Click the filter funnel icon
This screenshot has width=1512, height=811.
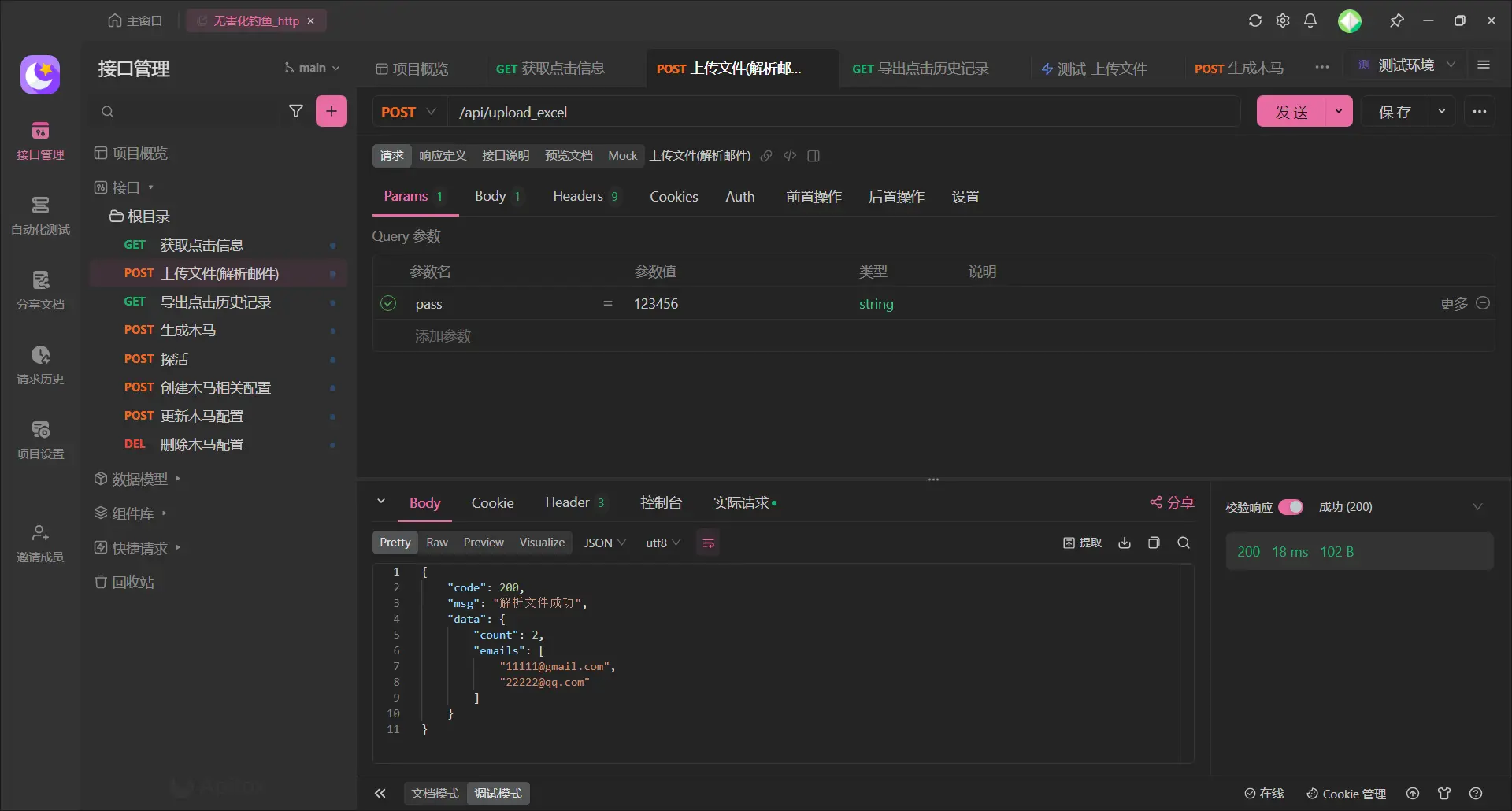296,111
